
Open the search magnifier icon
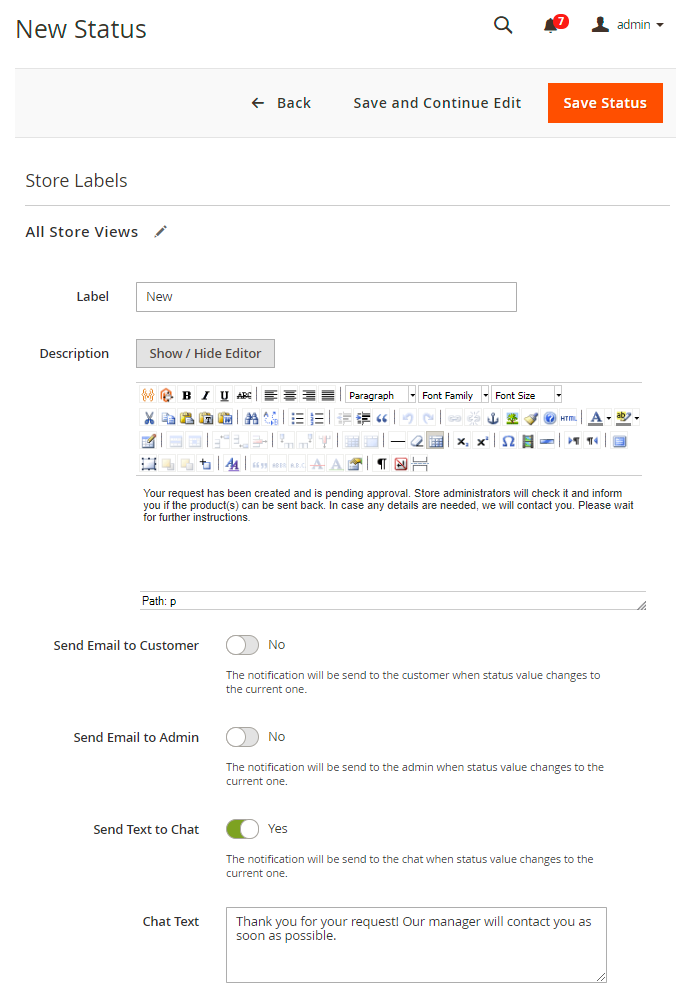coord(503,25)
